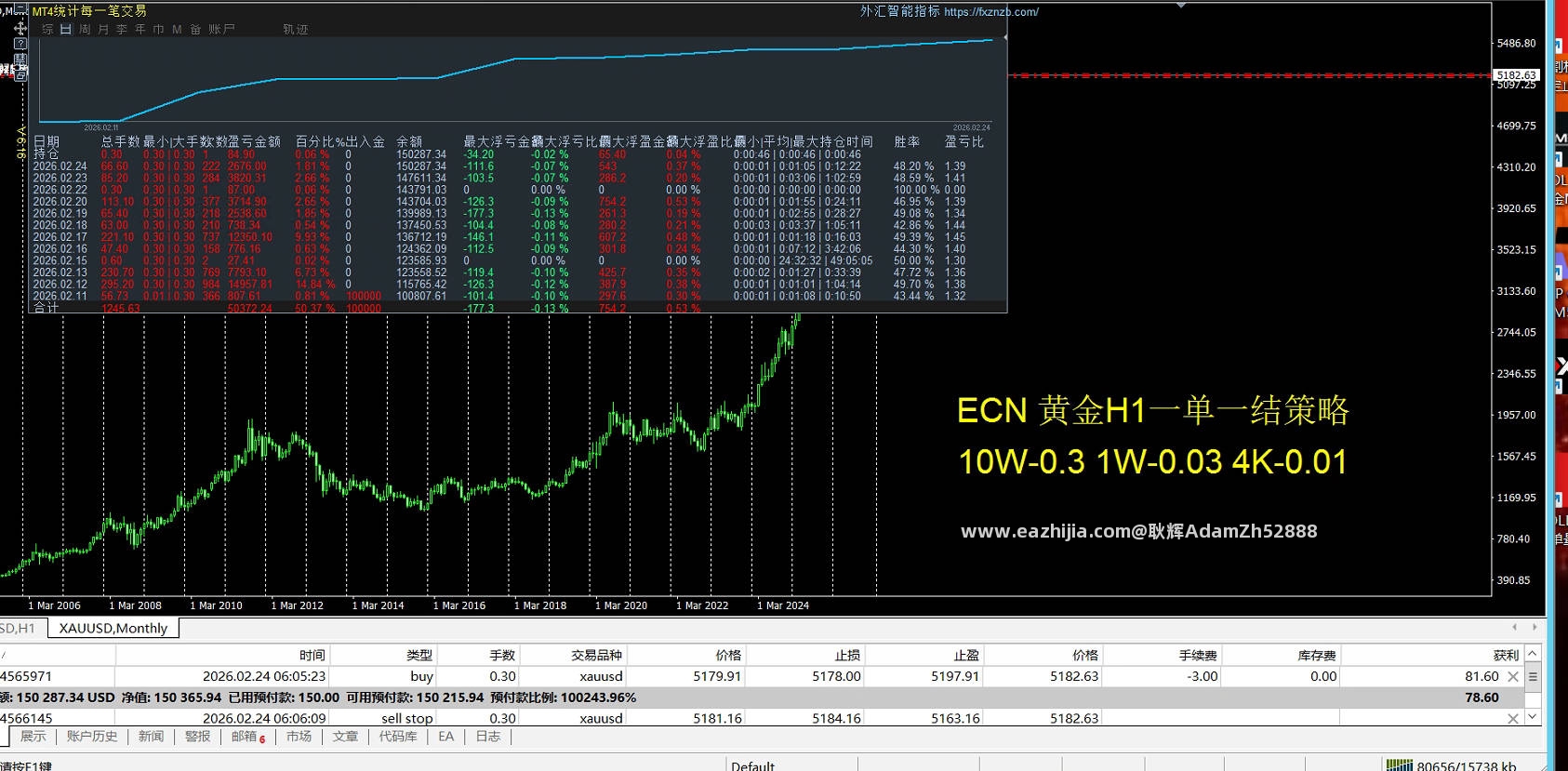Click the 80656/15738 kb traffic indicator
Viewport: 1568px width, 771px height.
[1467, 765]
